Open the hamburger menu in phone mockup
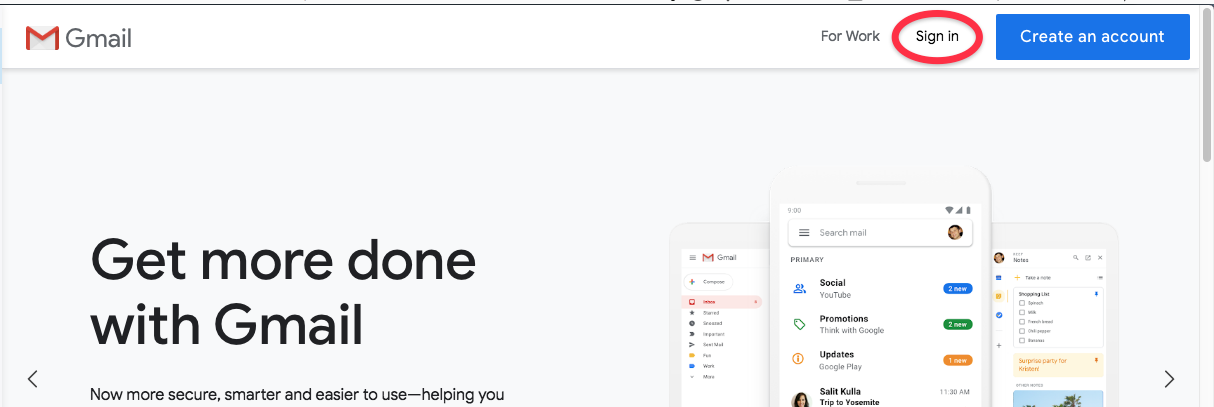Screen dimensions: 1214x407 (x=803, y=232)
